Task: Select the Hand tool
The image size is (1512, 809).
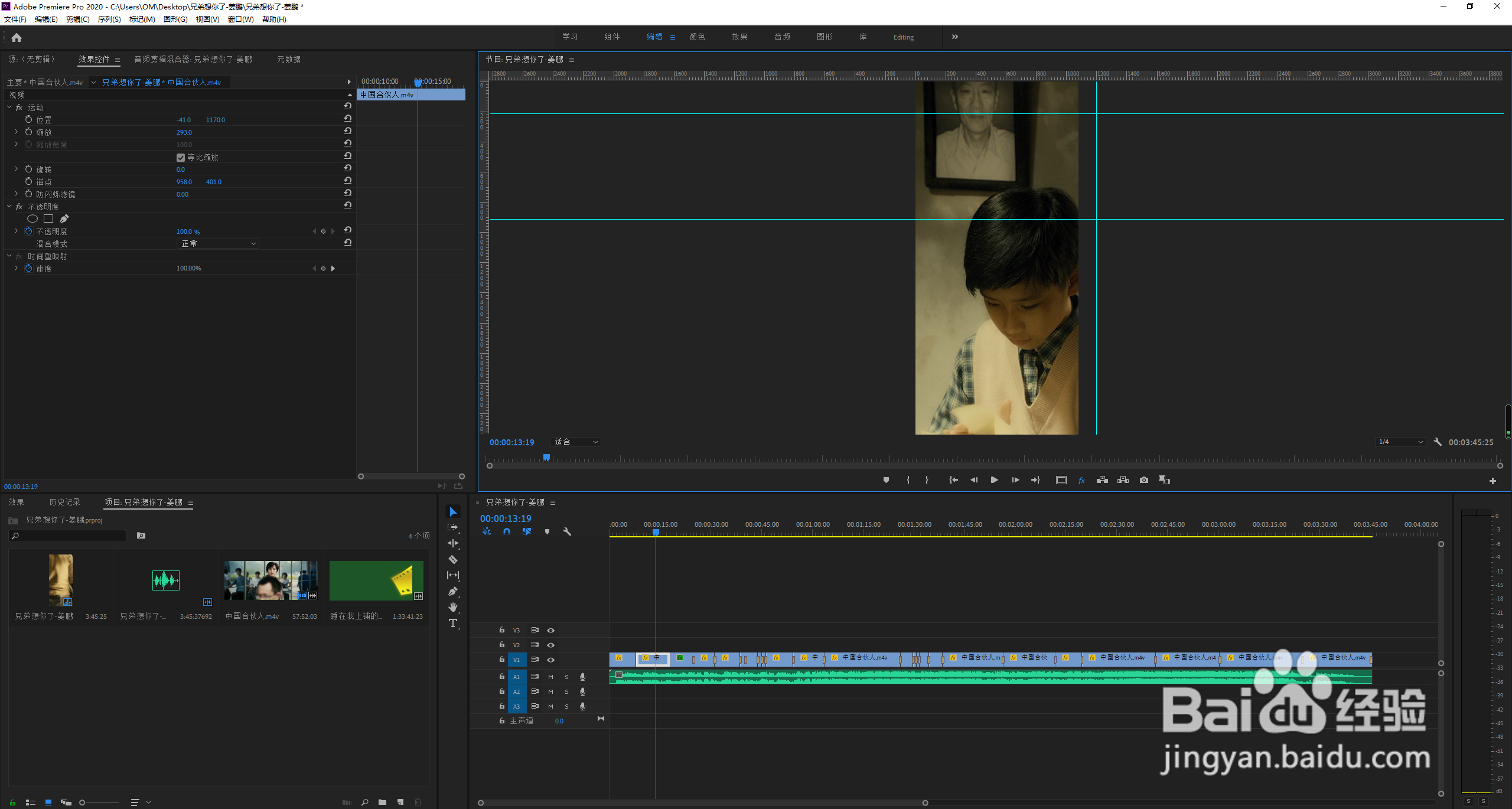Action: tap(453, 607)
